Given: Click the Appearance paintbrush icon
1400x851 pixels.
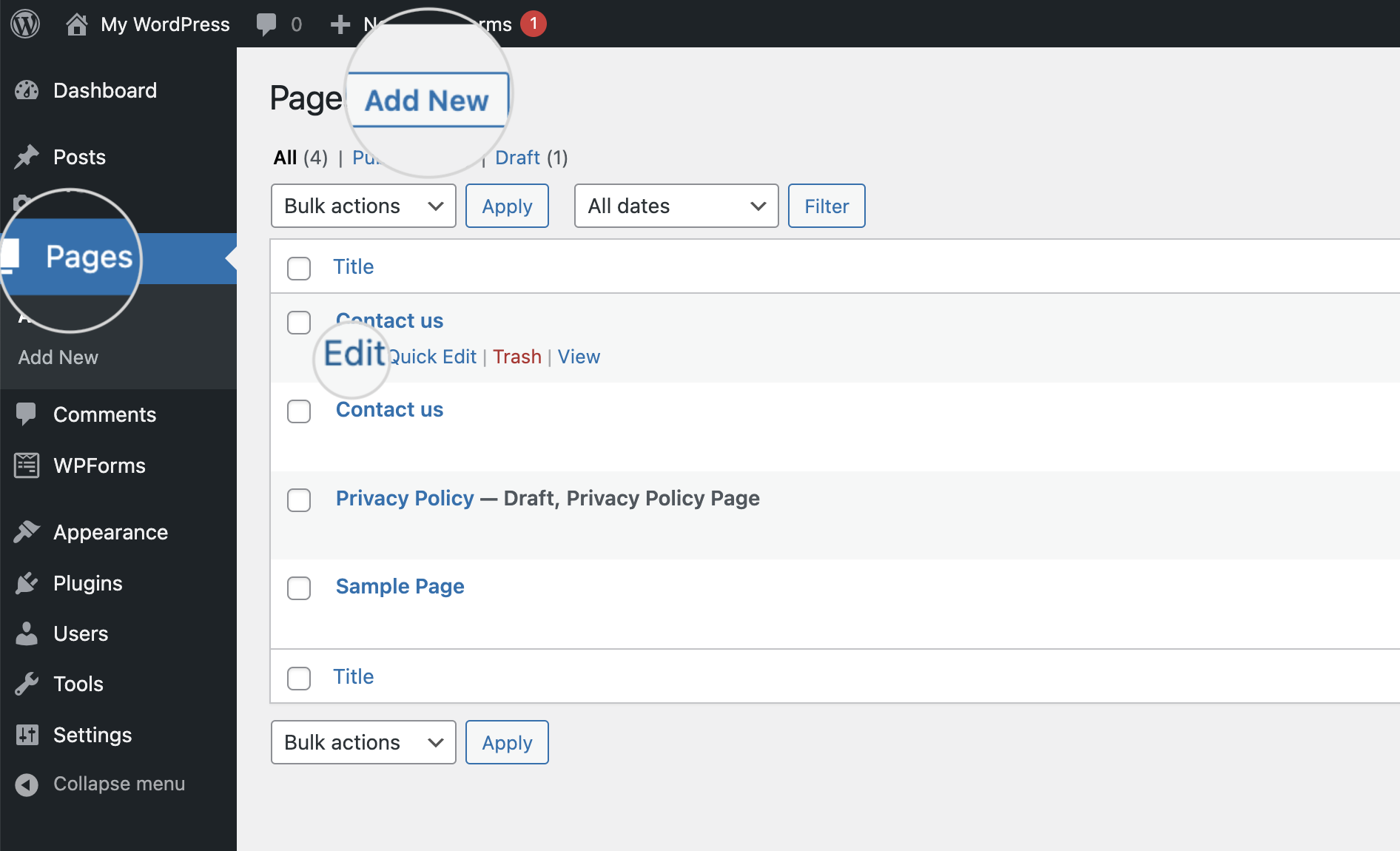Looking at the screenshot, I should [27, 532].
